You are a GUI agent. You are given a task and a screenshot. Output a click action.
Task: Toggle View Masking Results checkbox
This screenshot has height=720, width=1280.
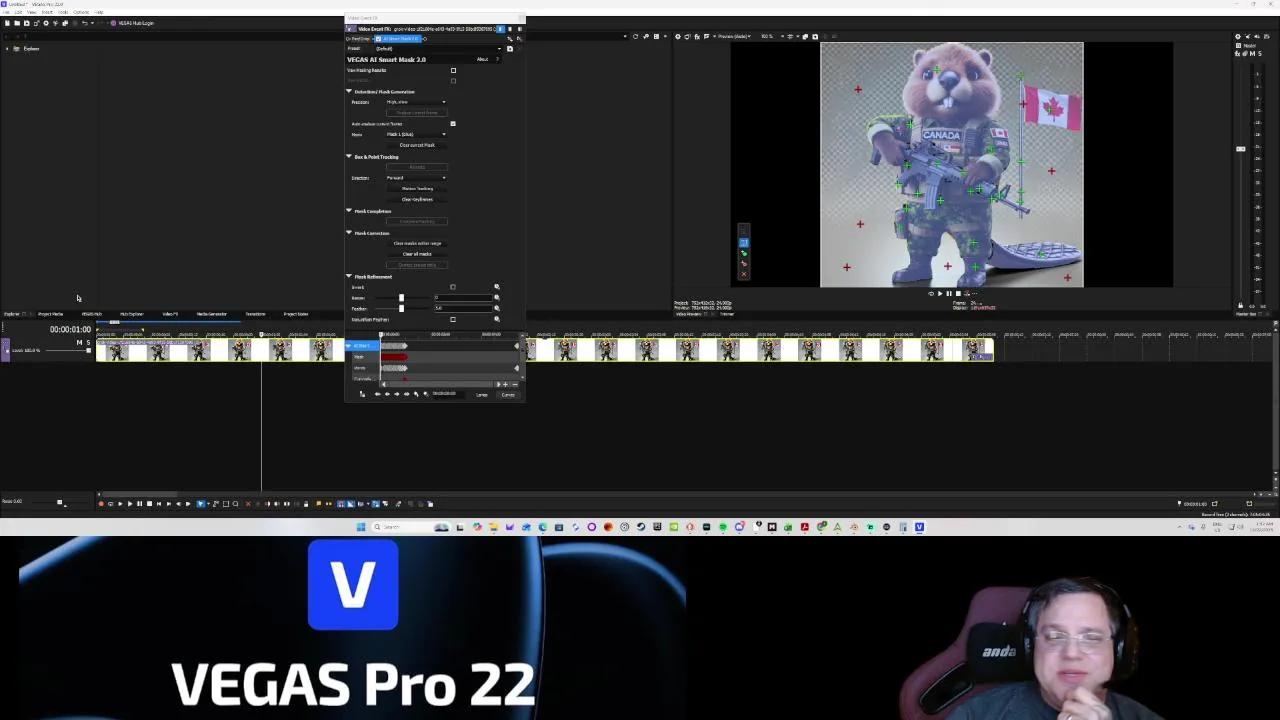pos(453,70)
